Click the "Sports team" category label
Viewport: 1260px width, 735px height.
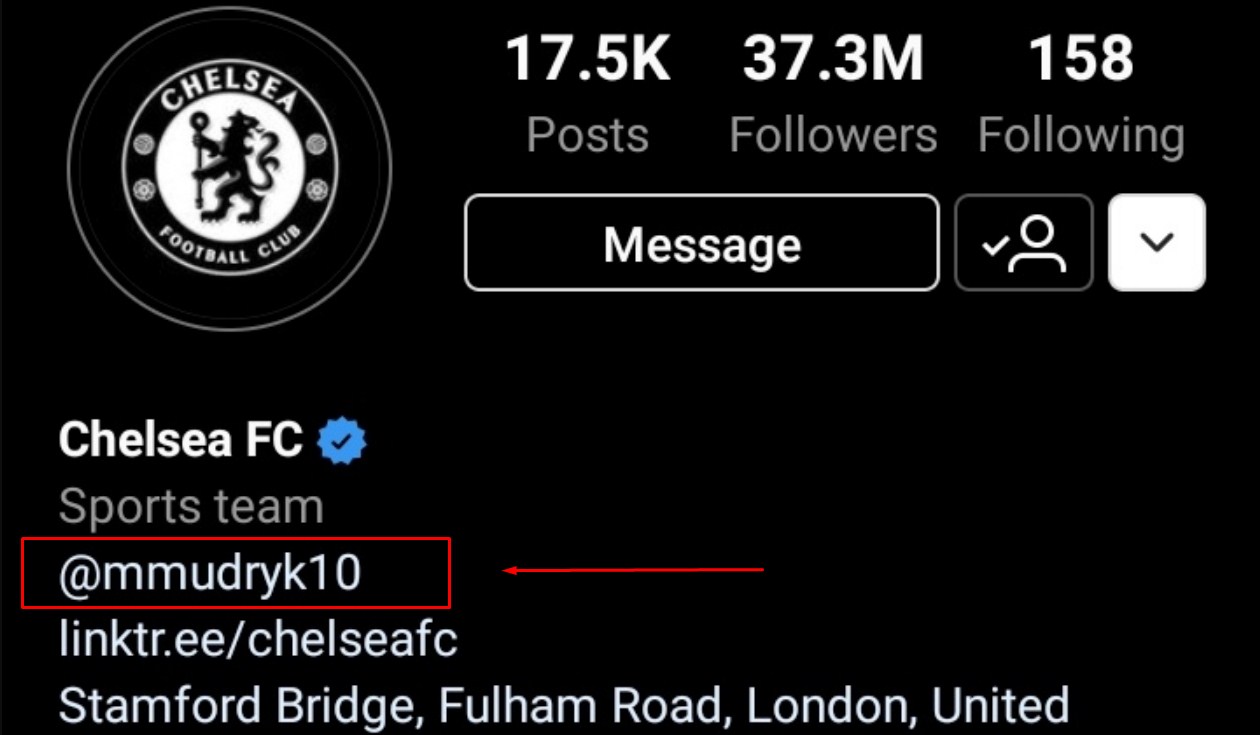pyautogui.click(x=191, y=507)
